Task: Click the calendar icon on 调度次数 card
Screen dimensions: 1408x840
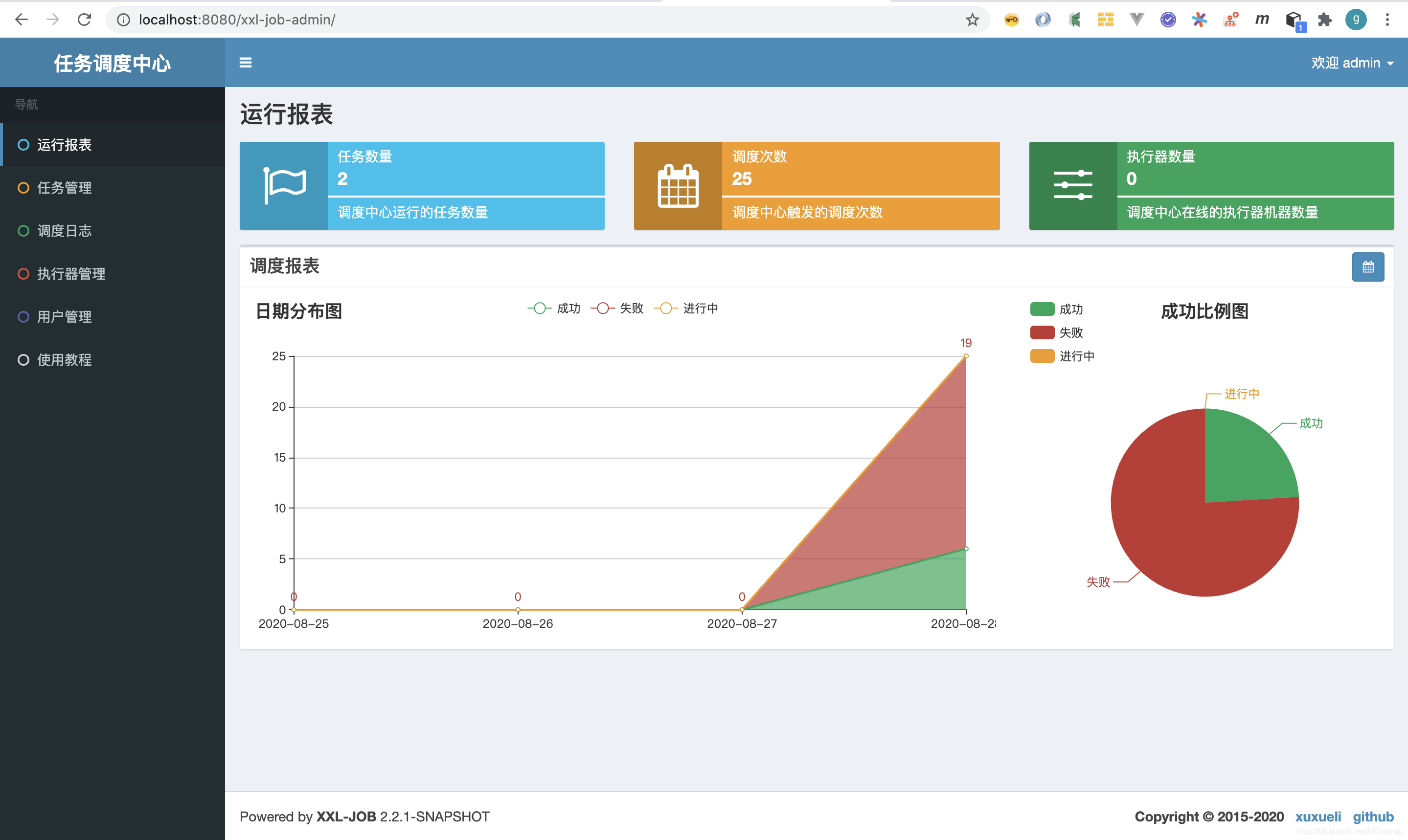Action: click(678, 186)
